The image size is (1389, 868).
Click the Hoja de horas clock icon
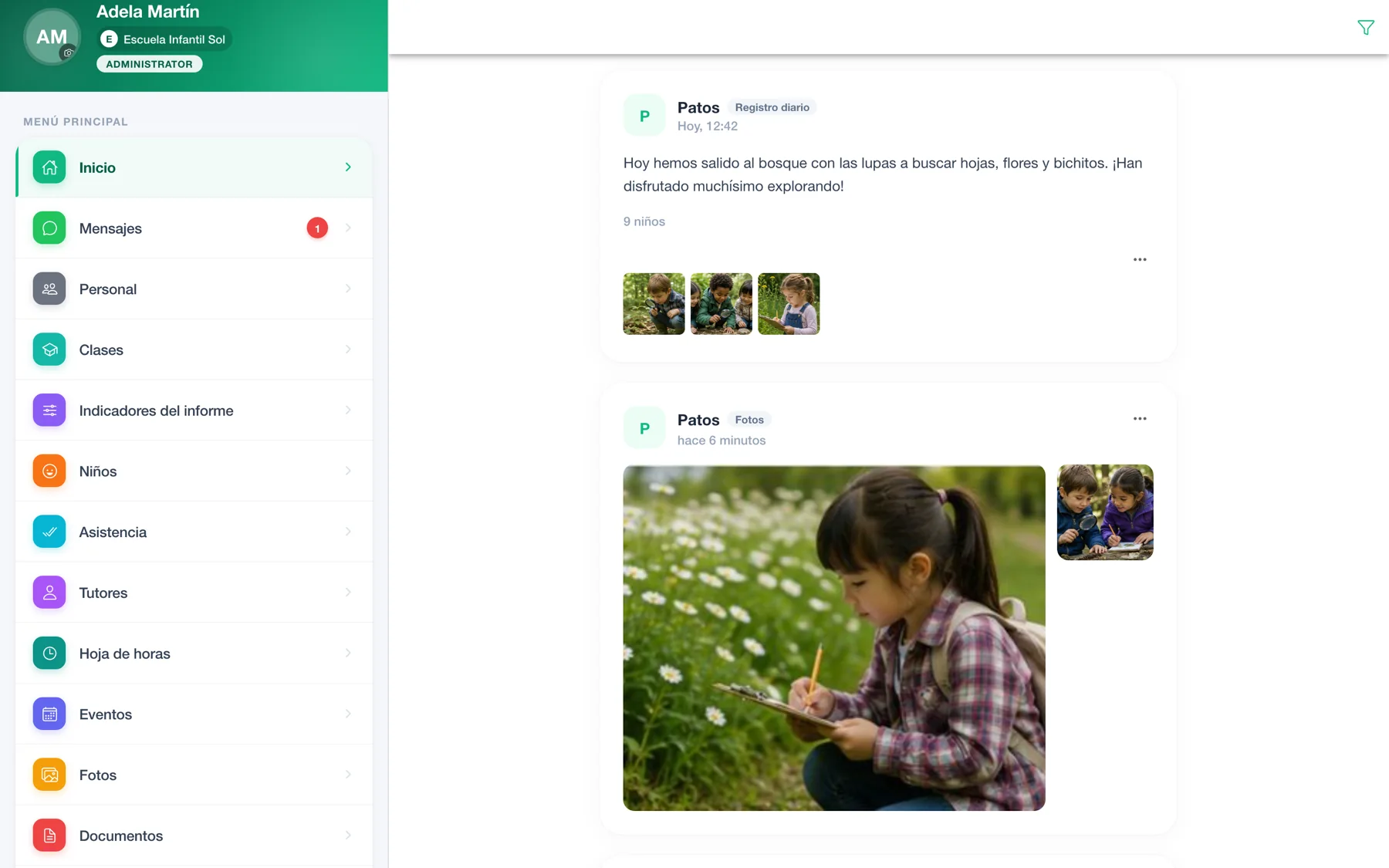click(49, 654)
